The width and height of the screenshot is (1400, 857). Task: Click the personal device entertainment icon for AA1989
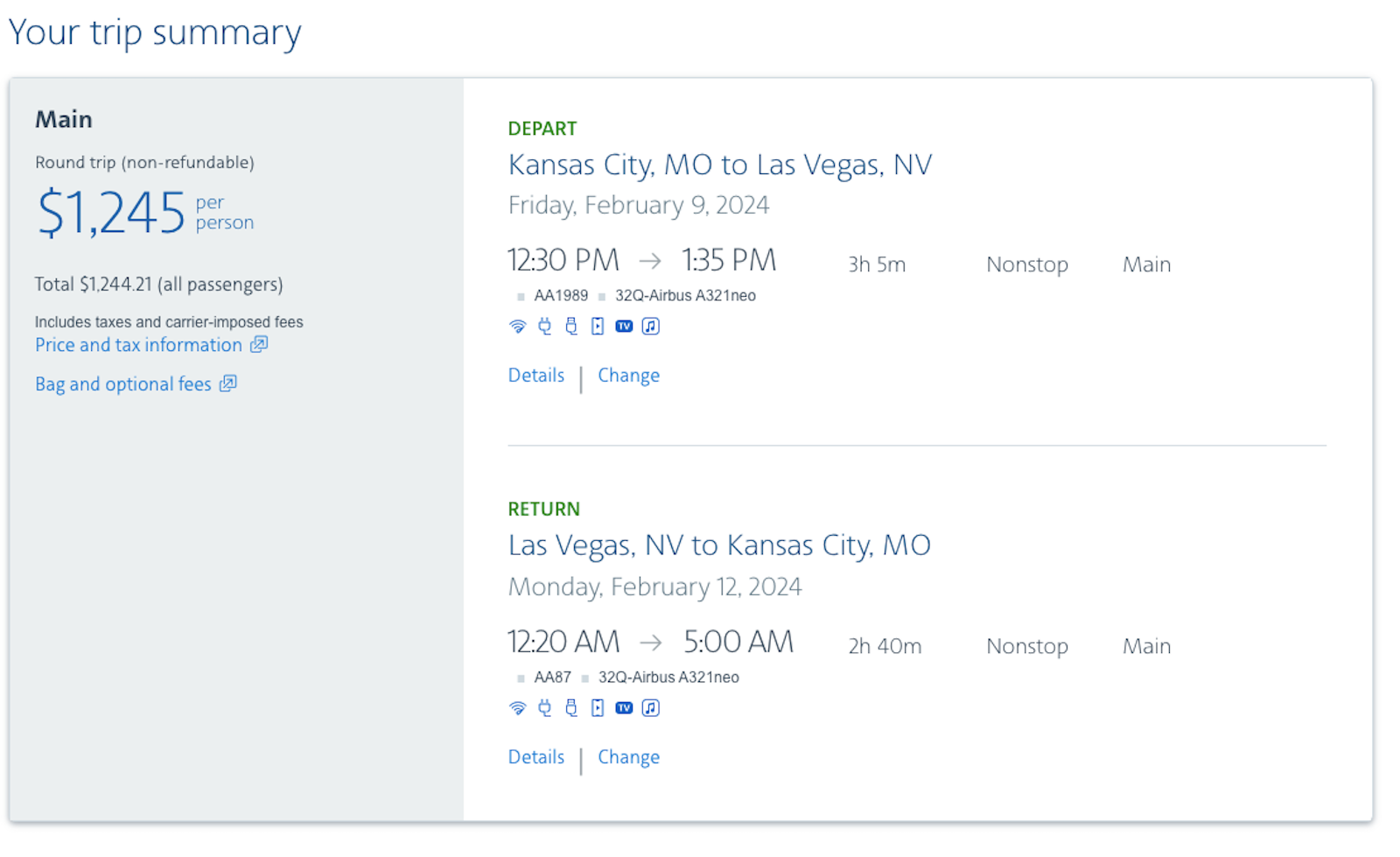pyautogui.click(x=598, y=327)
